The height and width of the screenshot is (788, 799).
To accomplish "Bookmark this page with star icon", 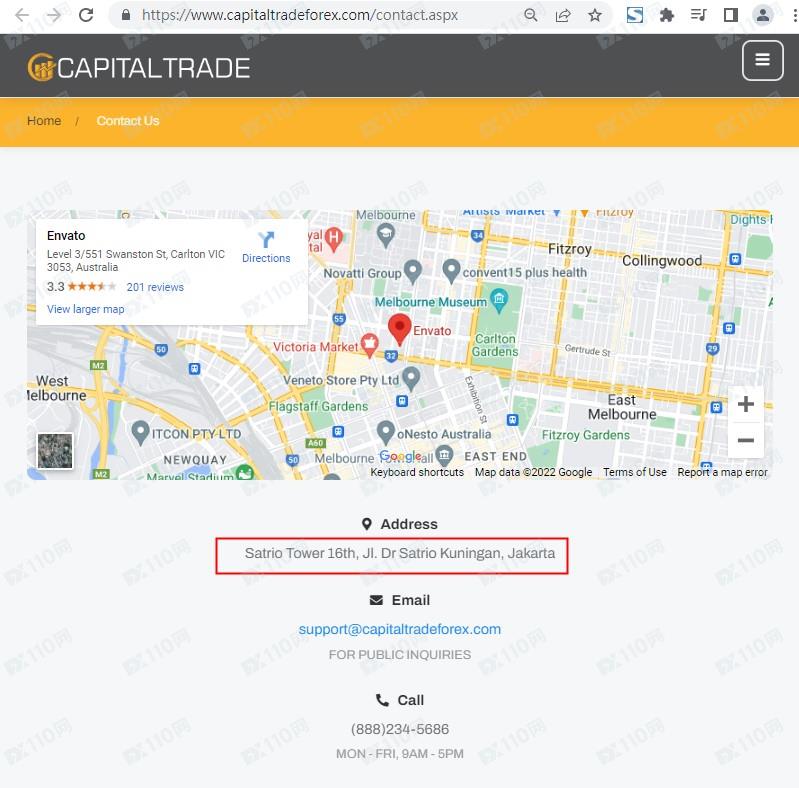I will (595, 15).
